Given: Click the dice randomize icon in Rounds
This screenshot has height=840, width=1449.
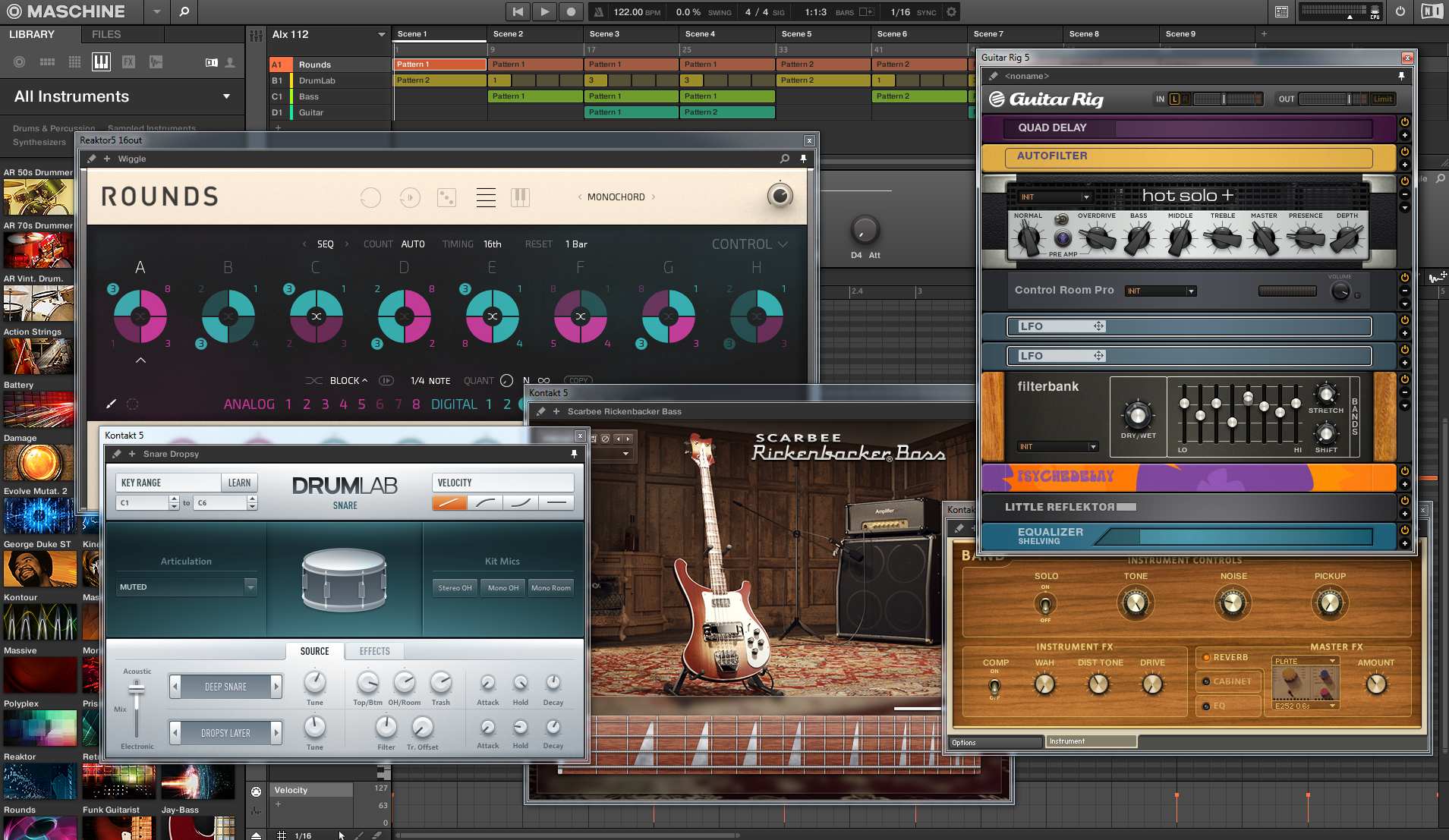Looking at the screenshot, I should point(446,197).
